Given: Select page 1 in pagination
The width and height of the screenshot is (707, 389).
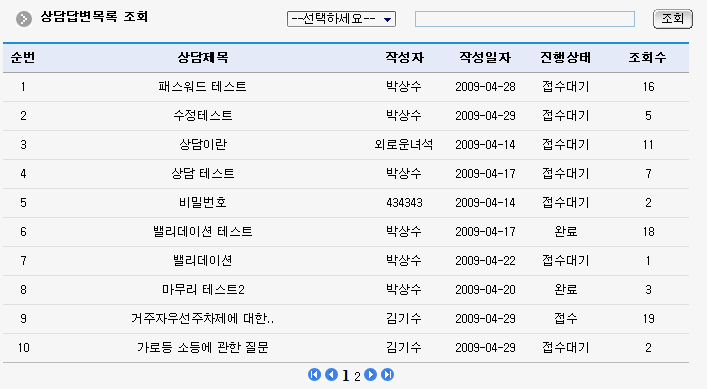Looking at the screenshot, I should (346, 375).
